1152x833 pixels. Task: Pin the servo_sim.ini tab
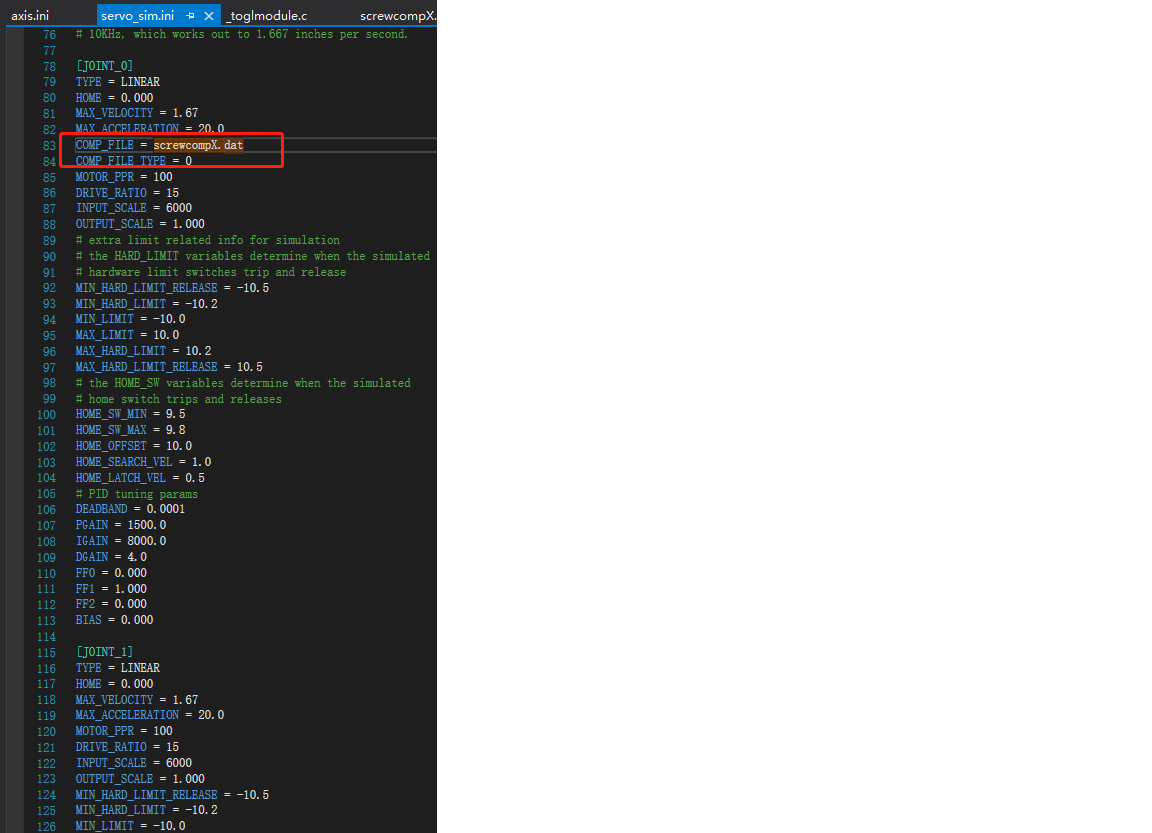pyautogui.click(x=190, y=16)
